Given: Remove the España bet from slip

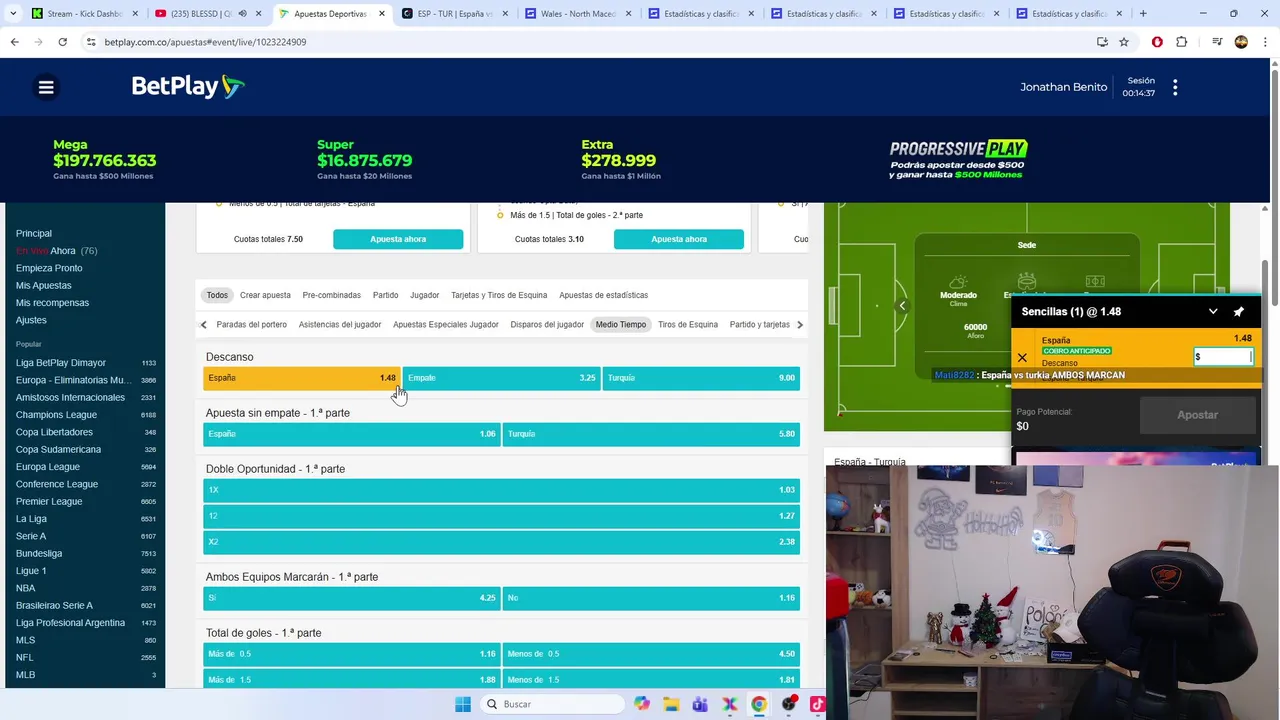Looking at the screenshot, I should [1022, 357].
